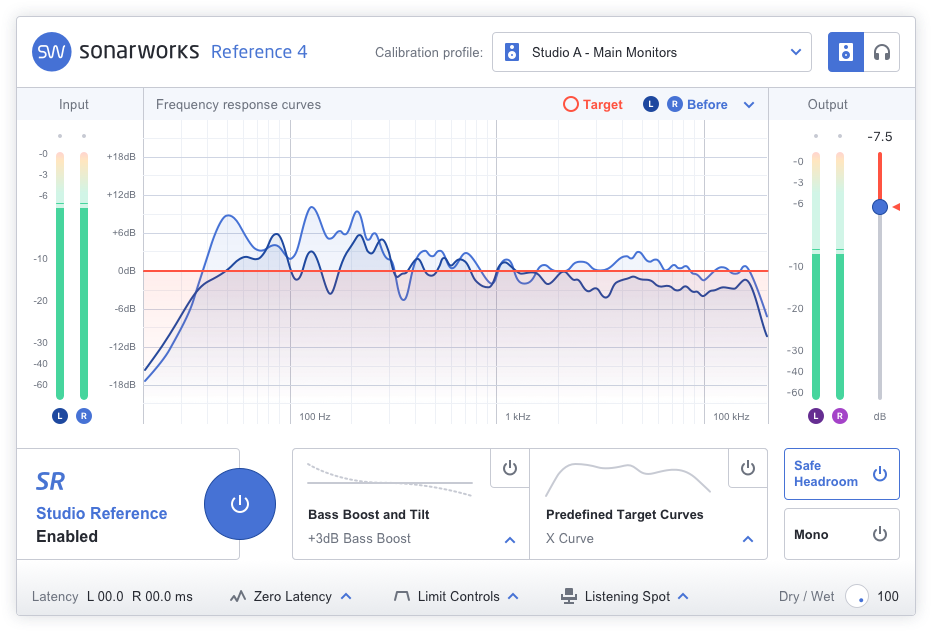Select the L channel badge near Before
Screen dimensions: 932x632
(x=651, y=103)
